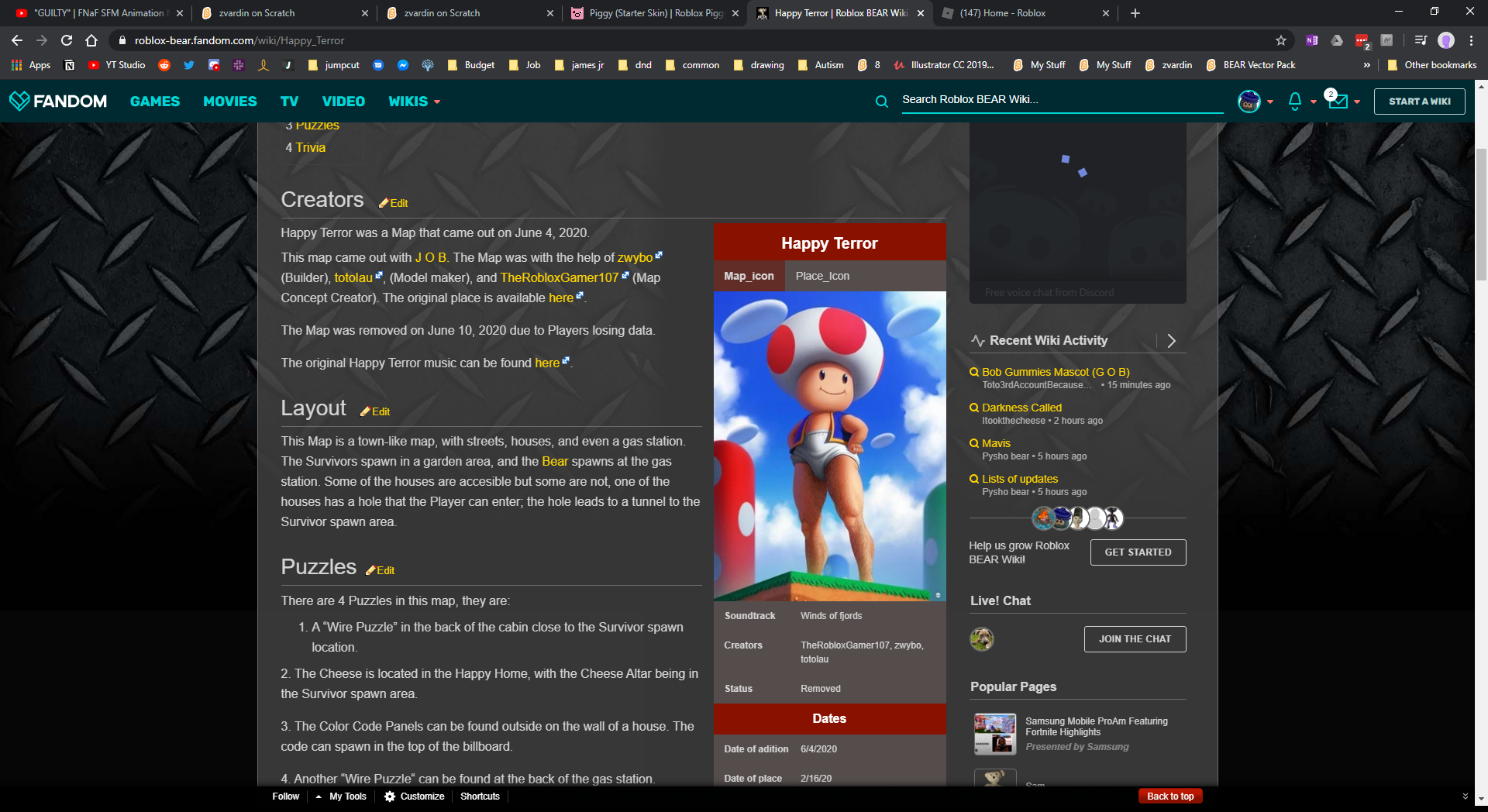The width and height of the screenshot is (1488, 812).
Task: Expand the dropdown arrow next to the notifications bell
Action: [x=1314, y=101]
